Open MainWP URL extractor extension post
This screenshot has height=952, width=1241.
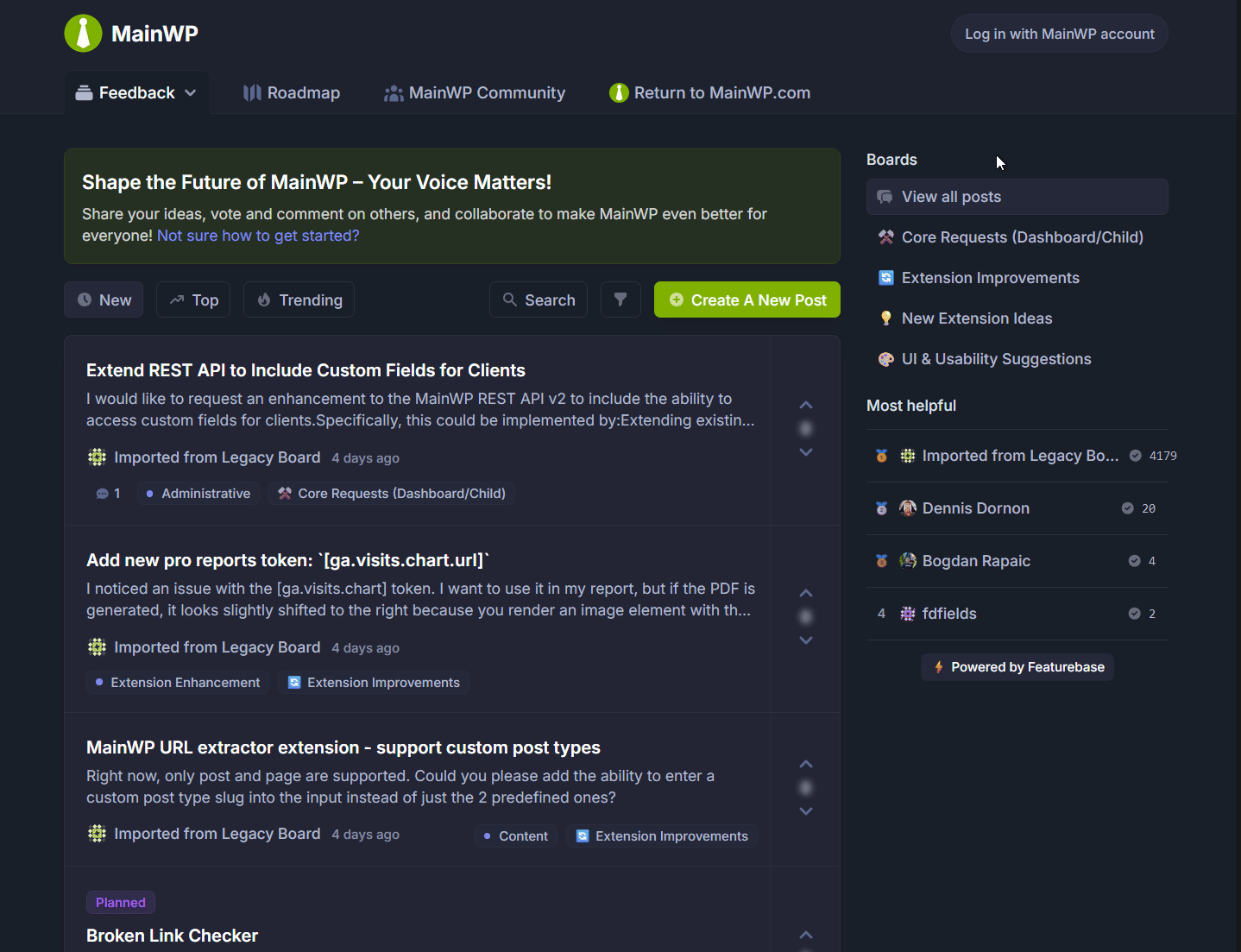(x=343, y=747)
